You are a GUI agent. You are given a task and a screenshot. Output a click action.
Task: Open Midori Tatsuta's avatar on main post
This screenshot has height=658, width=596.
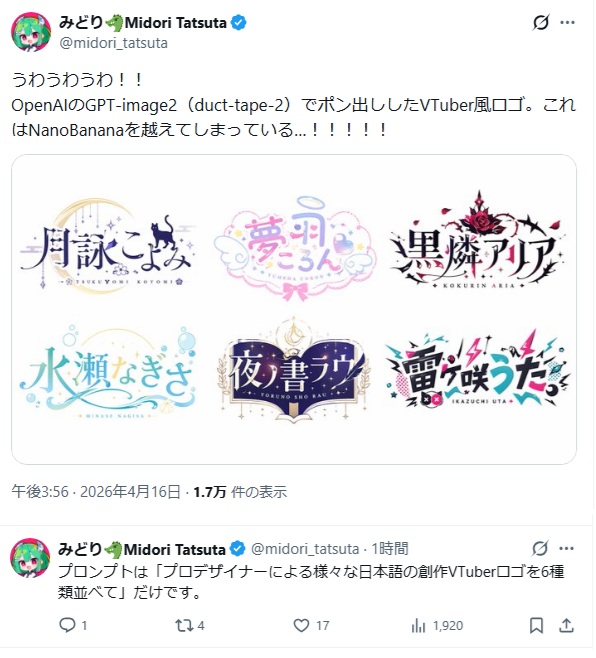pyautogui.click(x=31, y=32)
